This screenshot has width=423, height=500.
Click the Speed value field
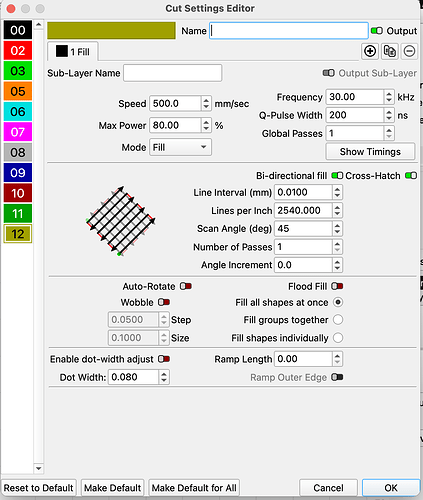tap(175, 103)
